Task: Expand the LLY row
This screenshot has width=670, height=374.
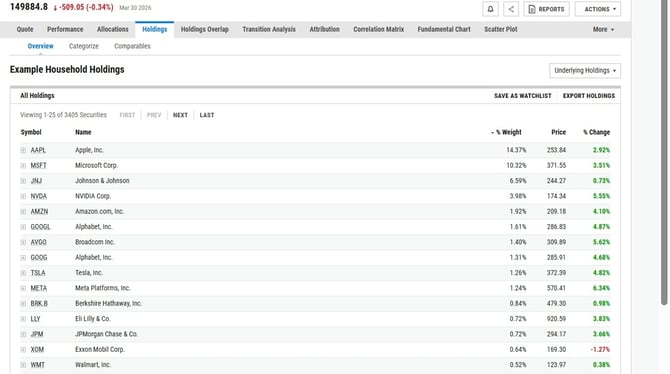Action: (x=23, y=319)
